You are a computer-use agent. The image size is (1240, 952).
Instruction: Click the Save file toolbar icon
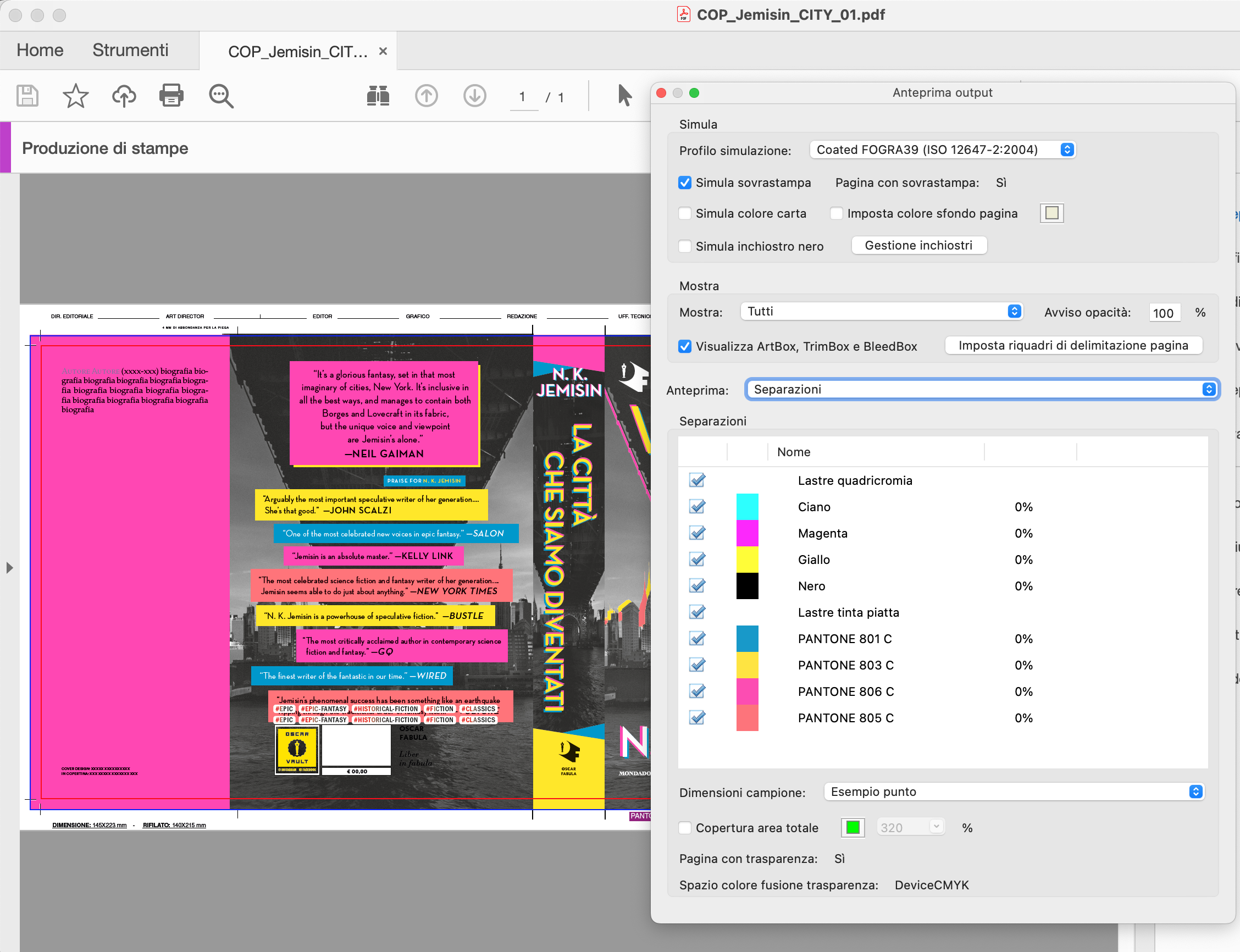coord(27,96)
